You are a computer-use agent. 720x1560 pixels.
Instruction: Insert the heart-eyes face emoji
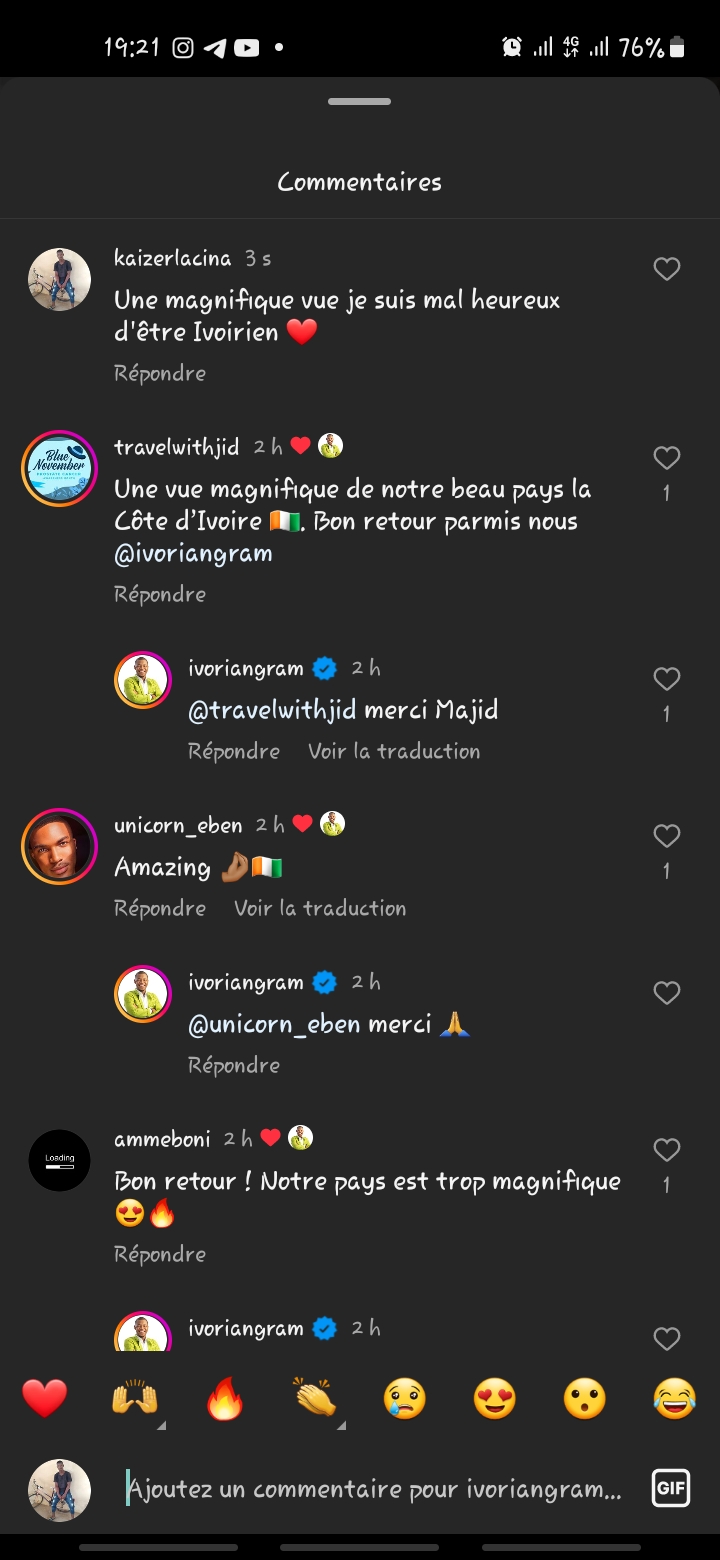click(495, 1398)
